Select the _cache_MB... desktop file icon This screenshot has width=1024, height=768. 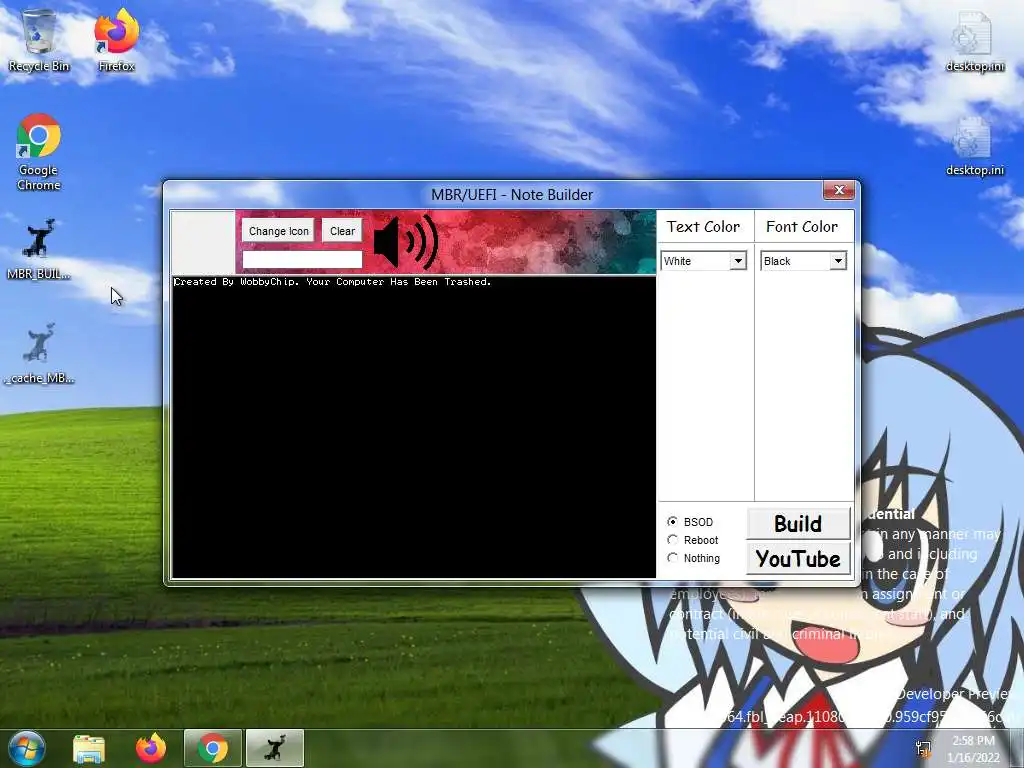(39, 353)
